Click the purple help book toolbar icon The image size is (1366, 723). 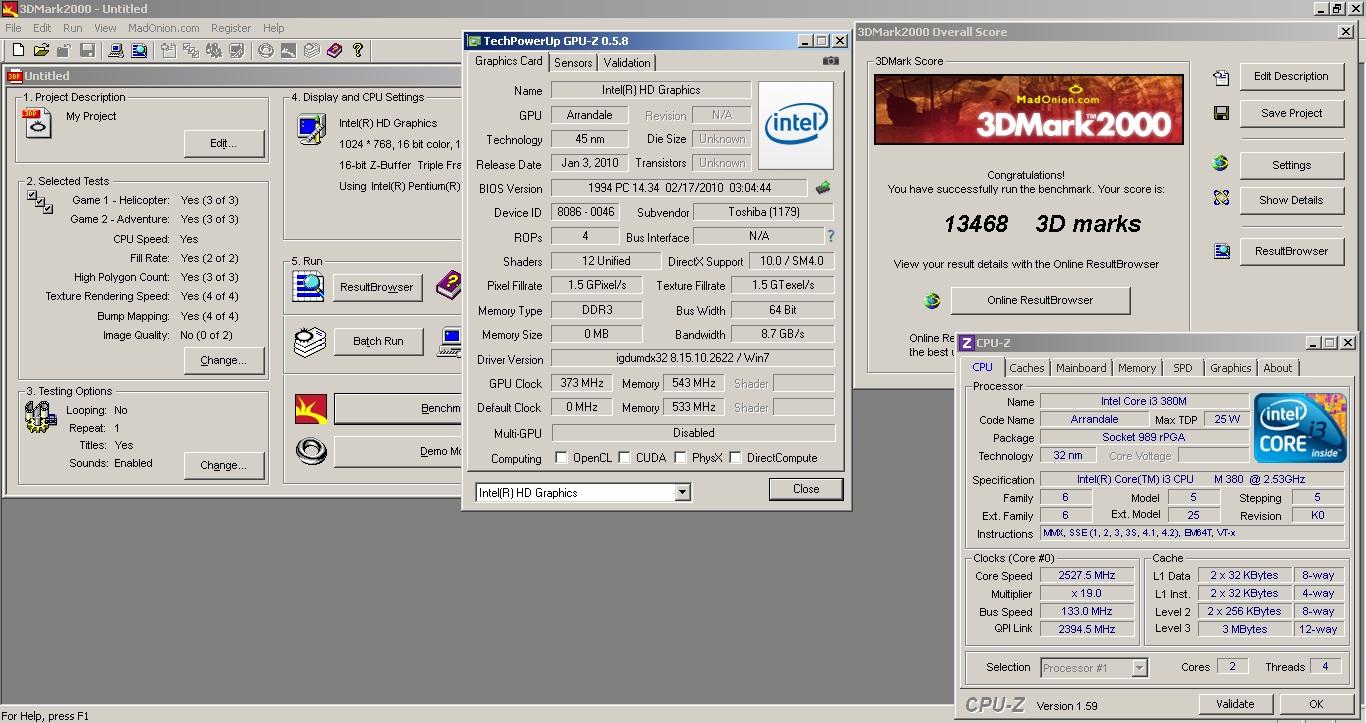334,50
